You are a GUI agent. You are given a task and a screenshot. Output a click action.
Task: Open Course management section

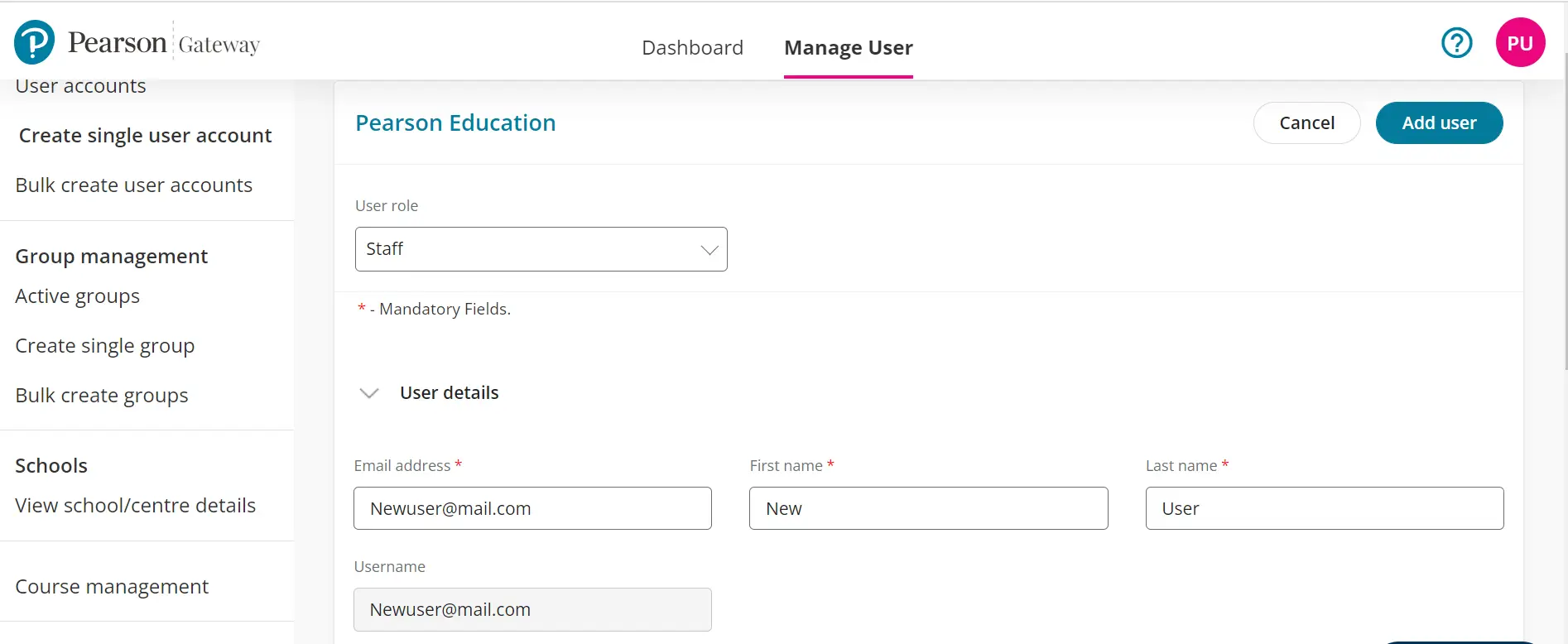[112, 587]
